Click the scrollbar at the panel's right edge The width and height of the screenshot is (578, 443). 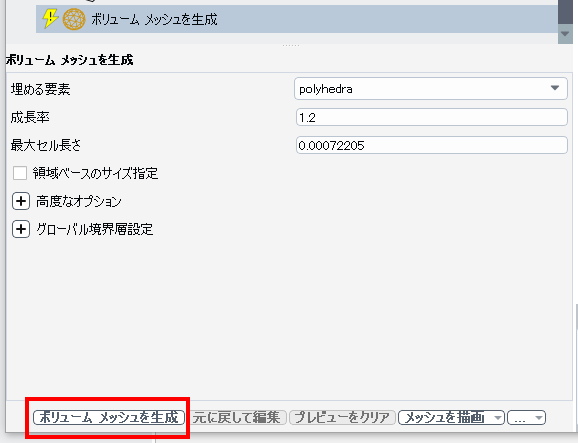point(576,316)
